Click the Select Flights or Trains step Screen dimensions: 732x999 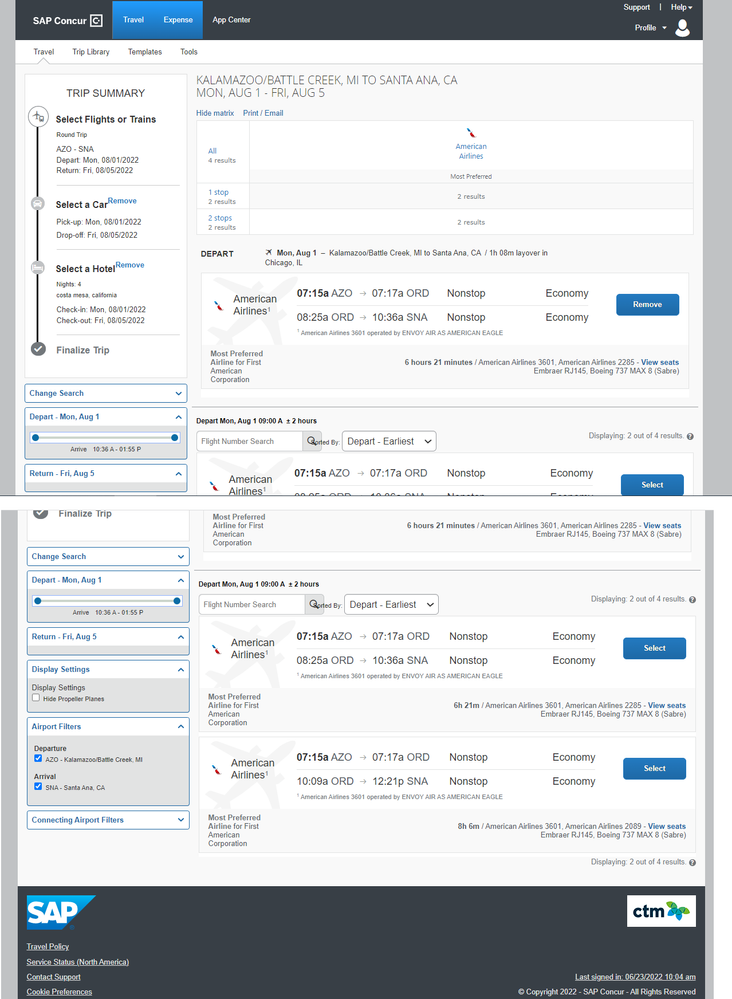click(106, 119)
